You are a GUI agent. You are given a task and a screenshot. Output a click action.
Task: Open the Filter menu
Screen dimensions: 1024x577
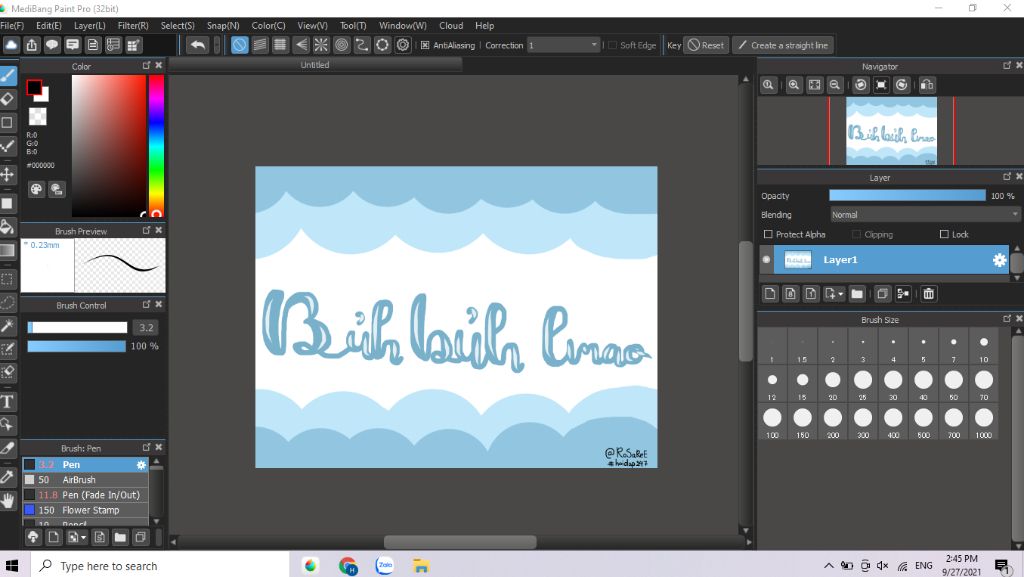point(133,25)
